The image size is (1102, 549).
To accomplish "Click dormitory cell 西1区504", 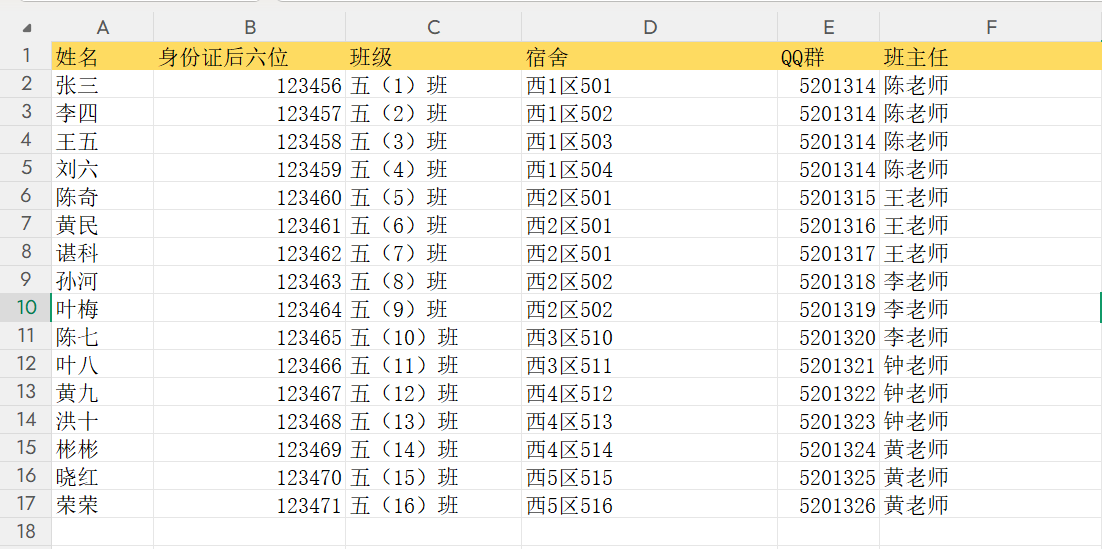I will [649, 169].
